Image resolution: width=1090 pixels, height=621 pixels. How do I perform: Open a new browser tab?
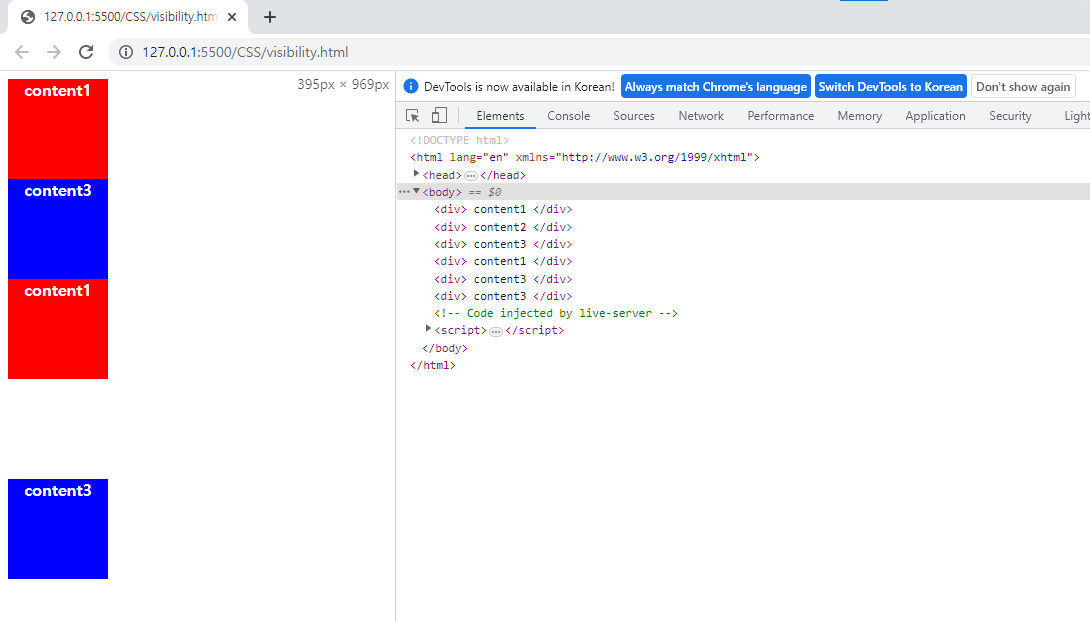[270, 17]
